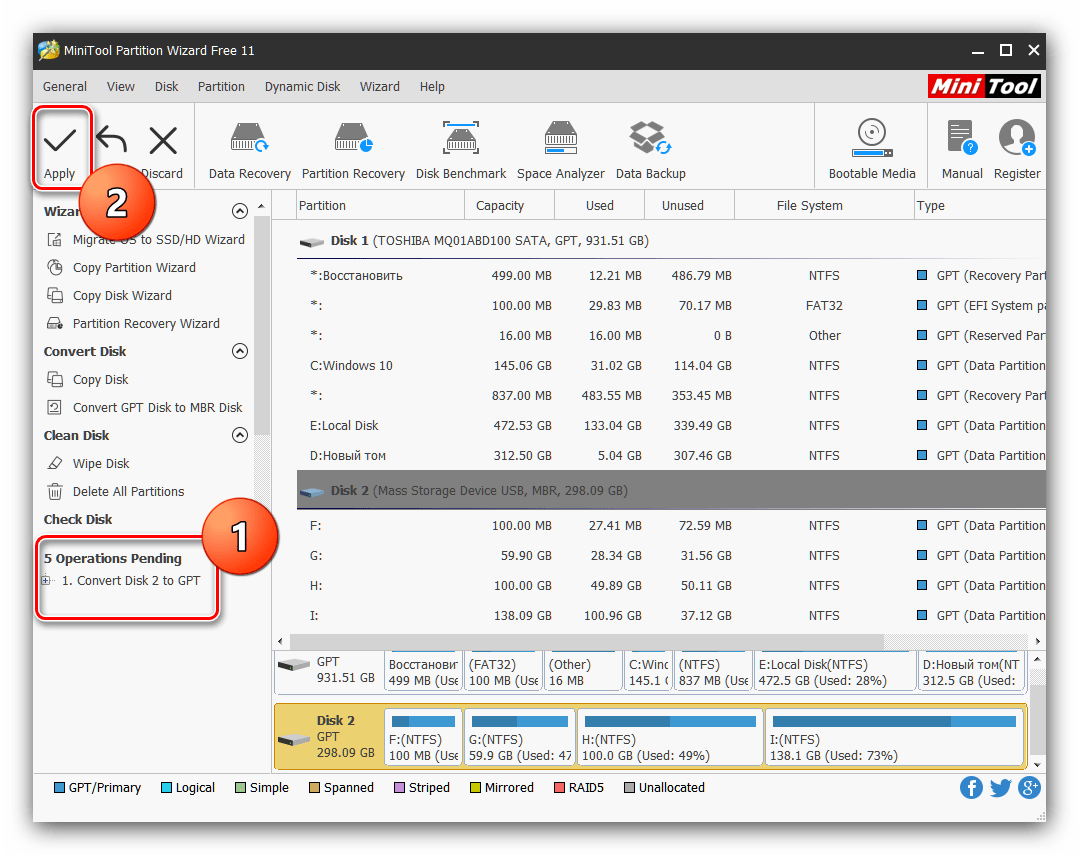Open the Dynamic Disk menu
Viewport: 1079px width, 855px height.
pyautogui.click(x=302, y=87)
